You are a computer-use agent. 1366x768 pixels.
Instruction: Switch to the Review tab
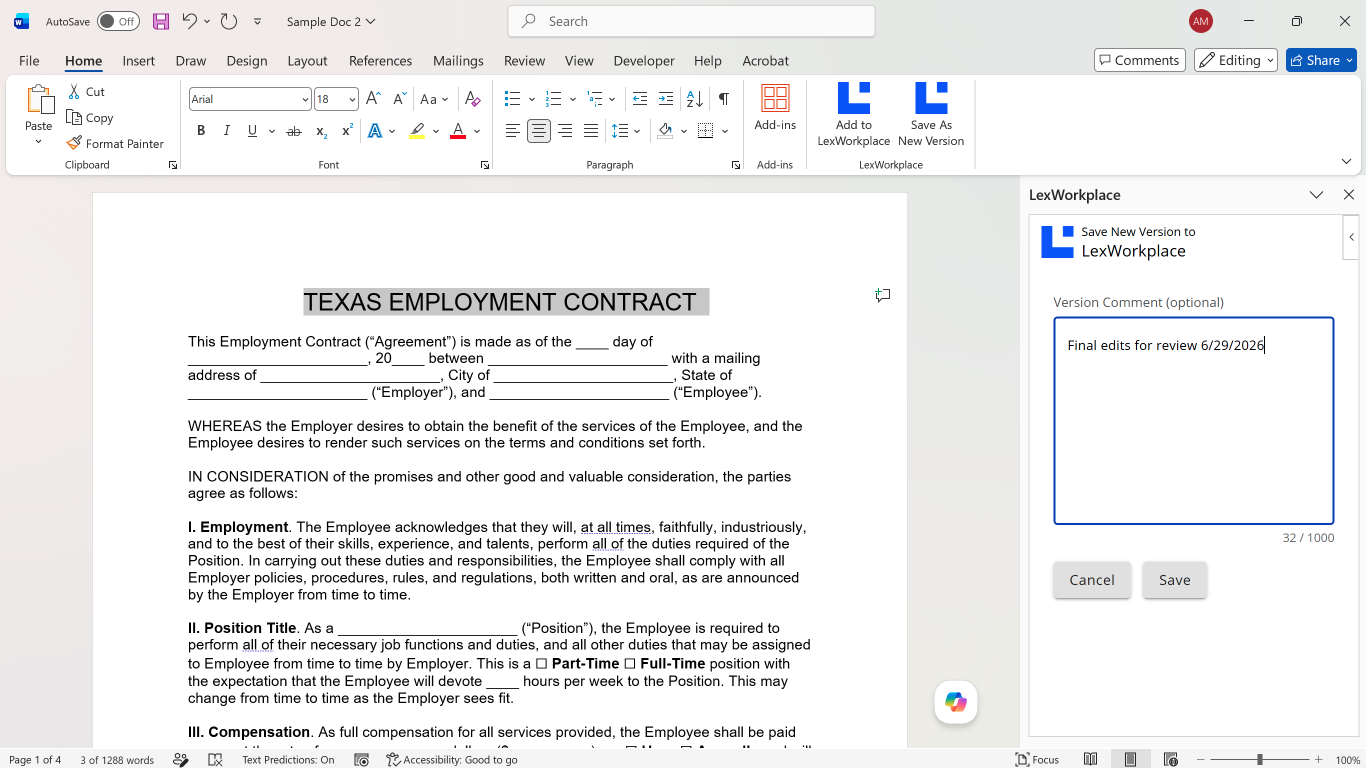[x=524, y=61]
